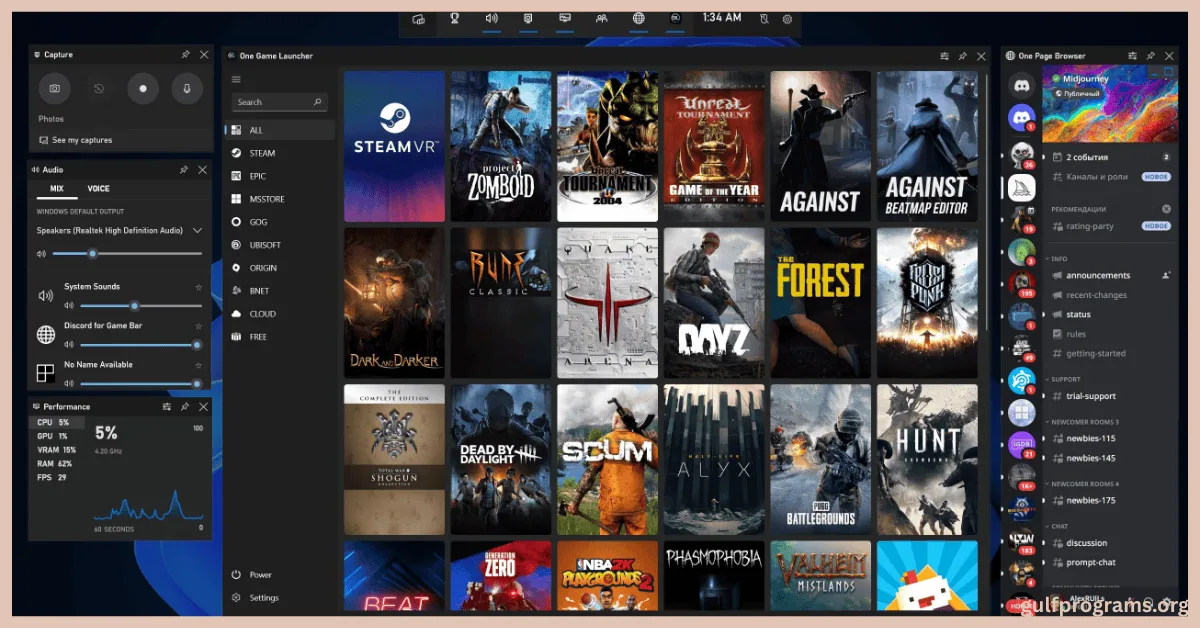Collapse the NEWCOMER ROOMS 3 category

point(1084,422)
